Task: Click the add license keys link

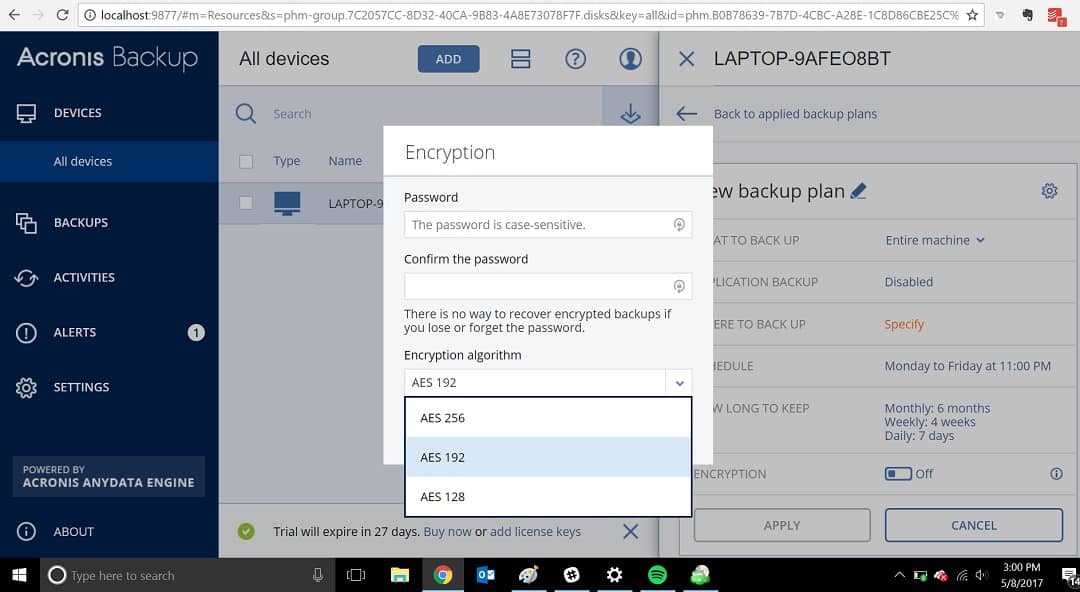Action: click(535, 531)
